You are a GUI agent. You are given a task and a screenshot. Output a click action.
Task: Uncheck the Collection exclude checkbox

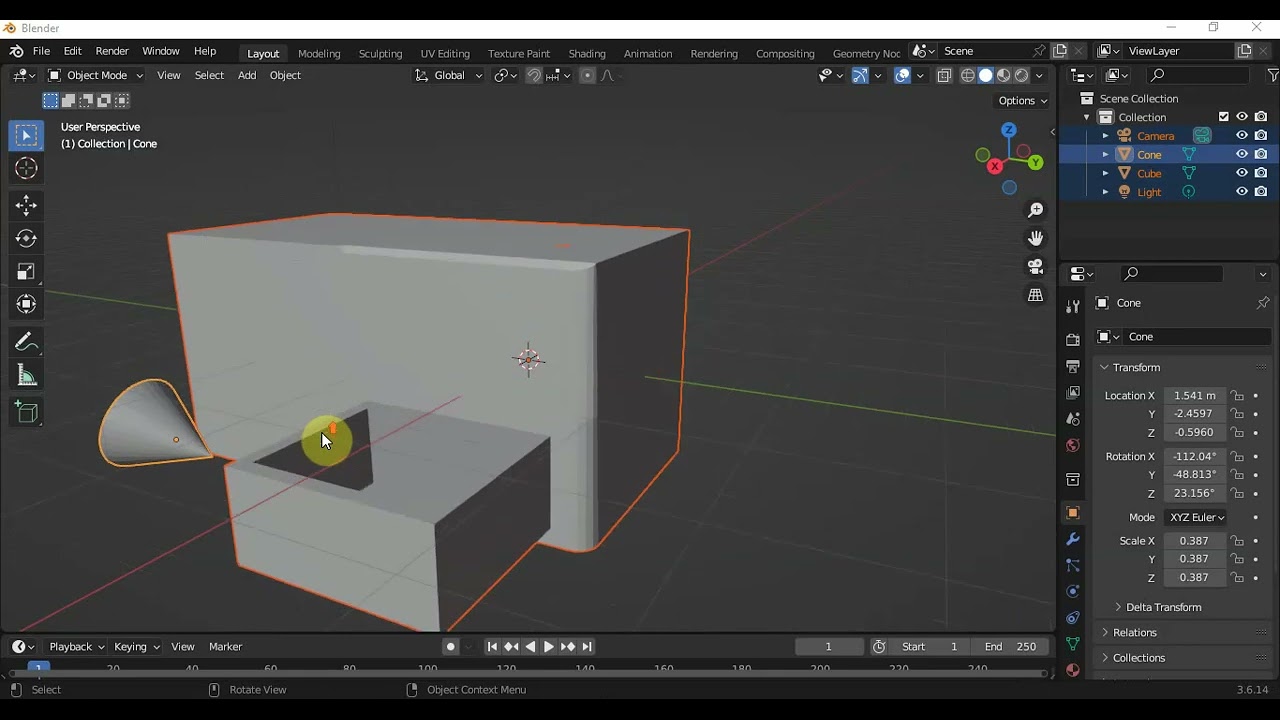[1223, 117]
